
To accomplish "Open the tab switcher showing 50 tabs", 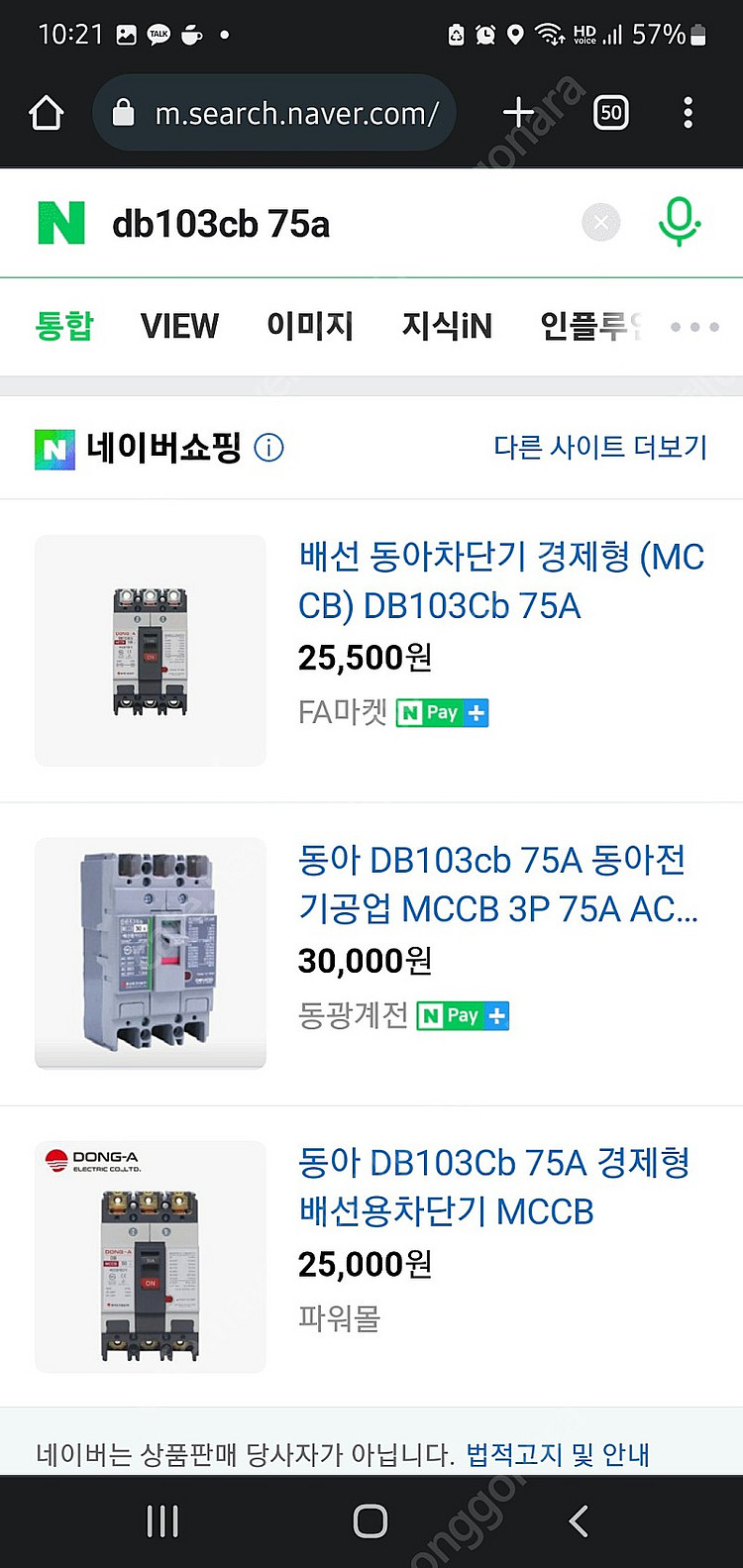I will click(x=610, y=113).
